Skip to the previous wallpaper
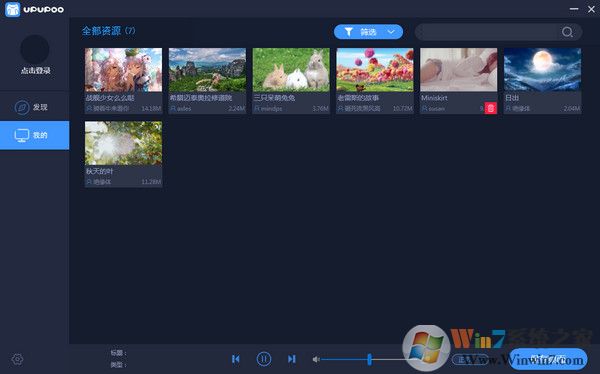 point(236,359)
